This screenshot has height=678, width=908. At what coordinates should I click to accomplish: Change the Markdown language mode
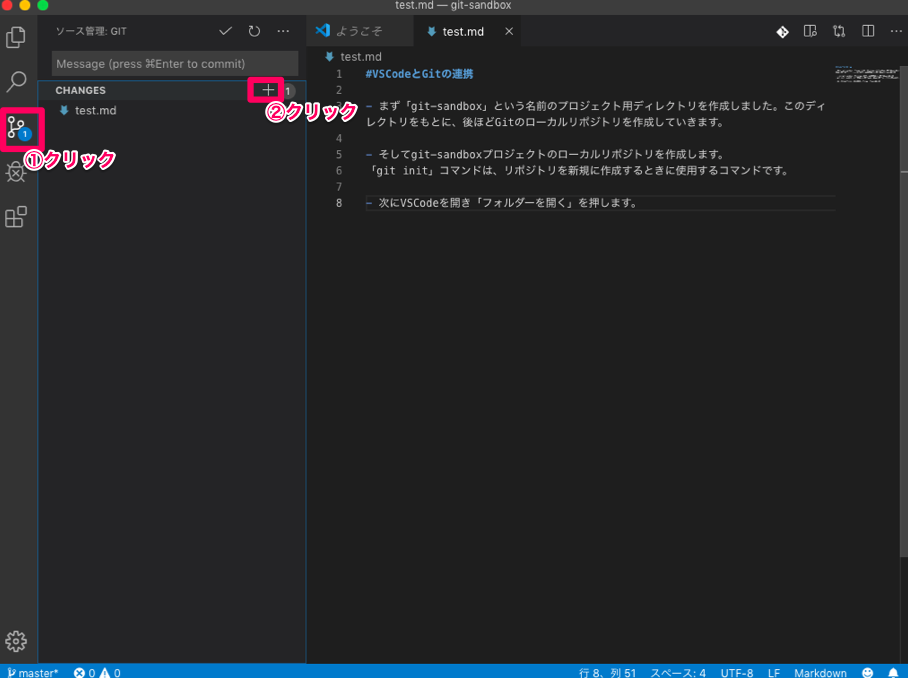coord(820,672)
